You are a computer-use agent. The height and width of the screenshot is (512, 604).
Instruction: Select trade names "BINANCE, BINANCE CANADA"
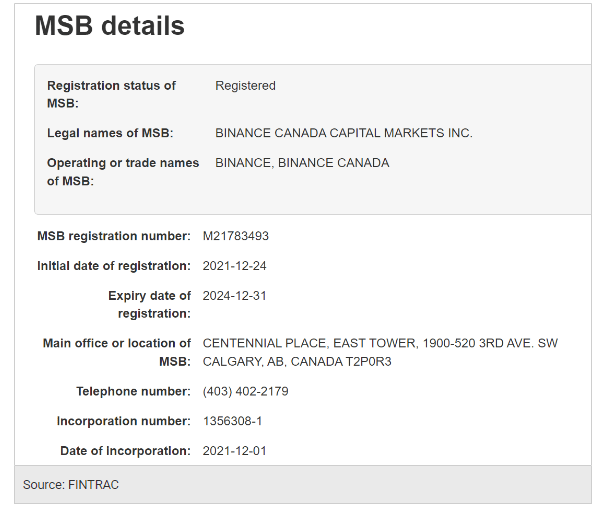302,163
